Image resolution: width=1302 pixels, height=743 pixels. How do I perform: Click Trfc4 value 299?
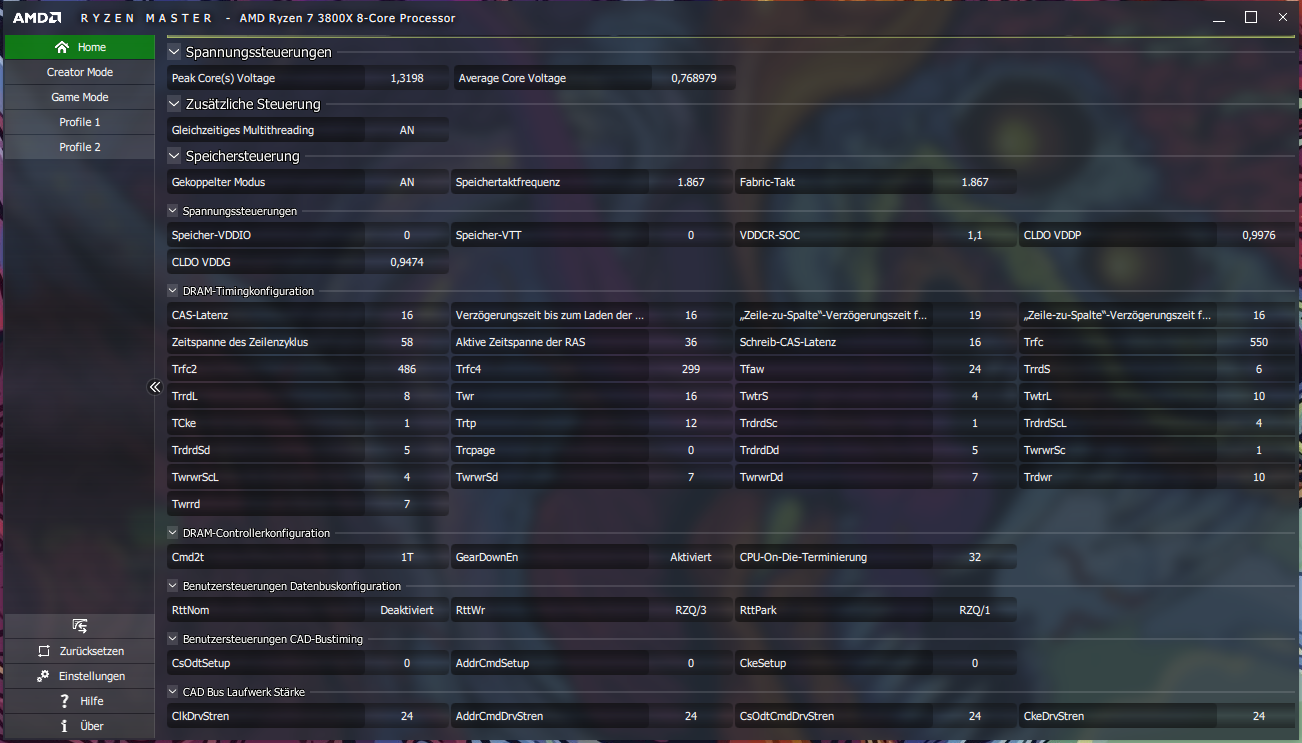click(691, 369)
